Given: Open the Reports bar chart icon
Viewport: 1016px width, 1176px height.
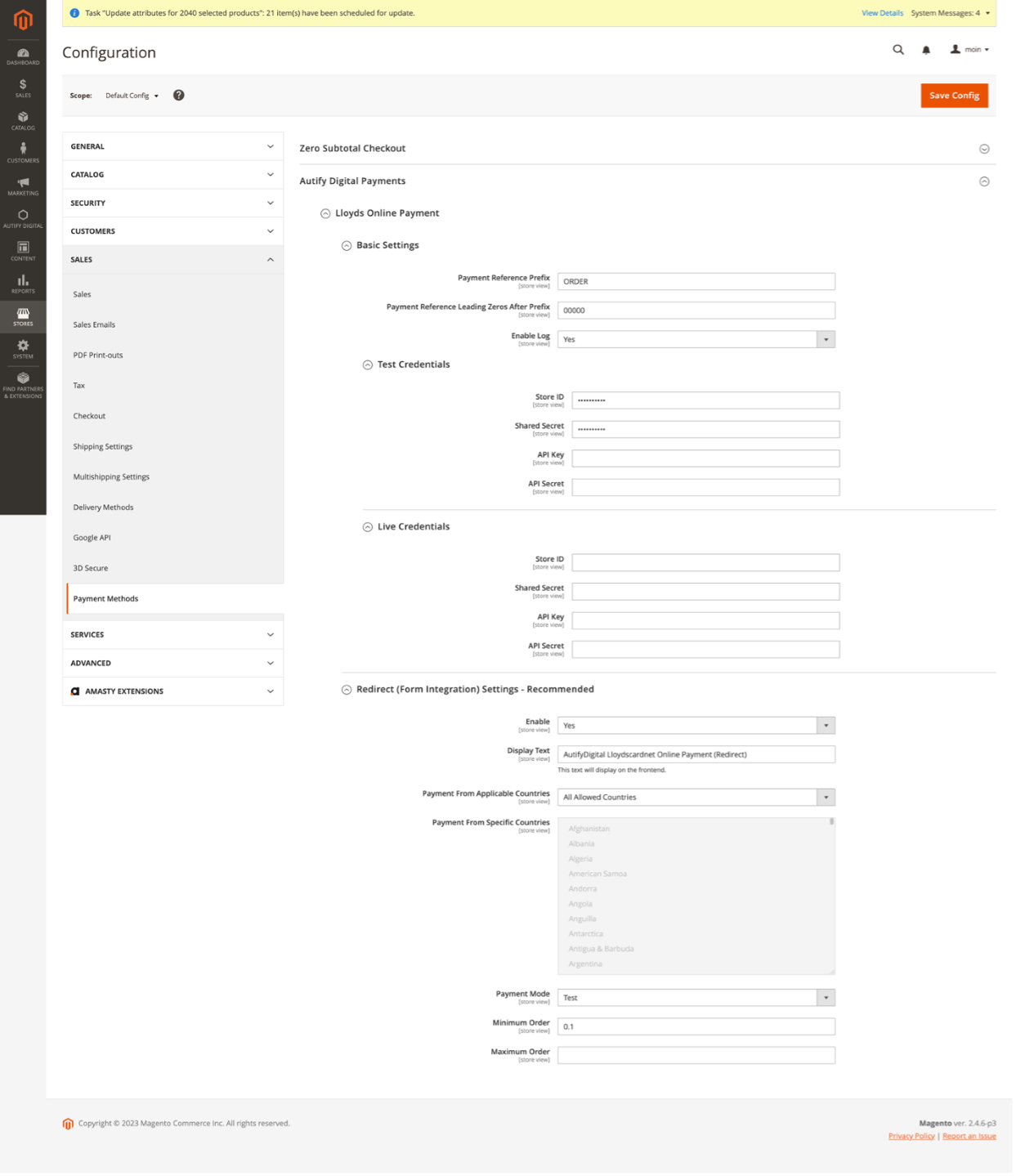Looking at the screenshot, I should click(23, 284).
